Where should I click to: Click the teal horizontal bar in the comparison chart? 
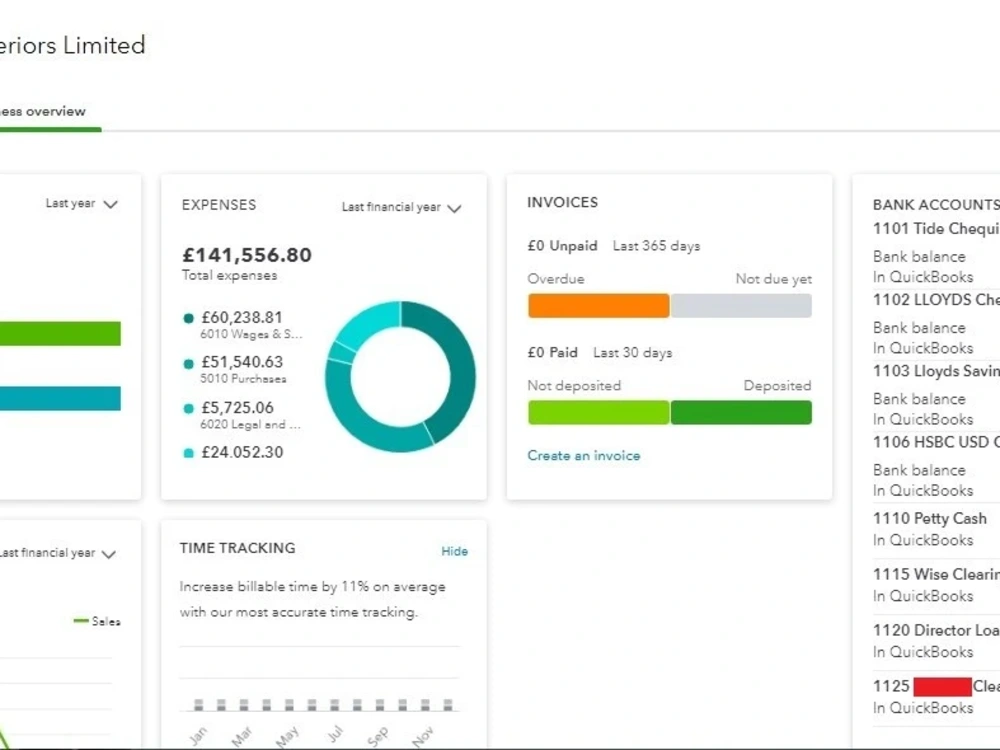click(x=60, y=398)
